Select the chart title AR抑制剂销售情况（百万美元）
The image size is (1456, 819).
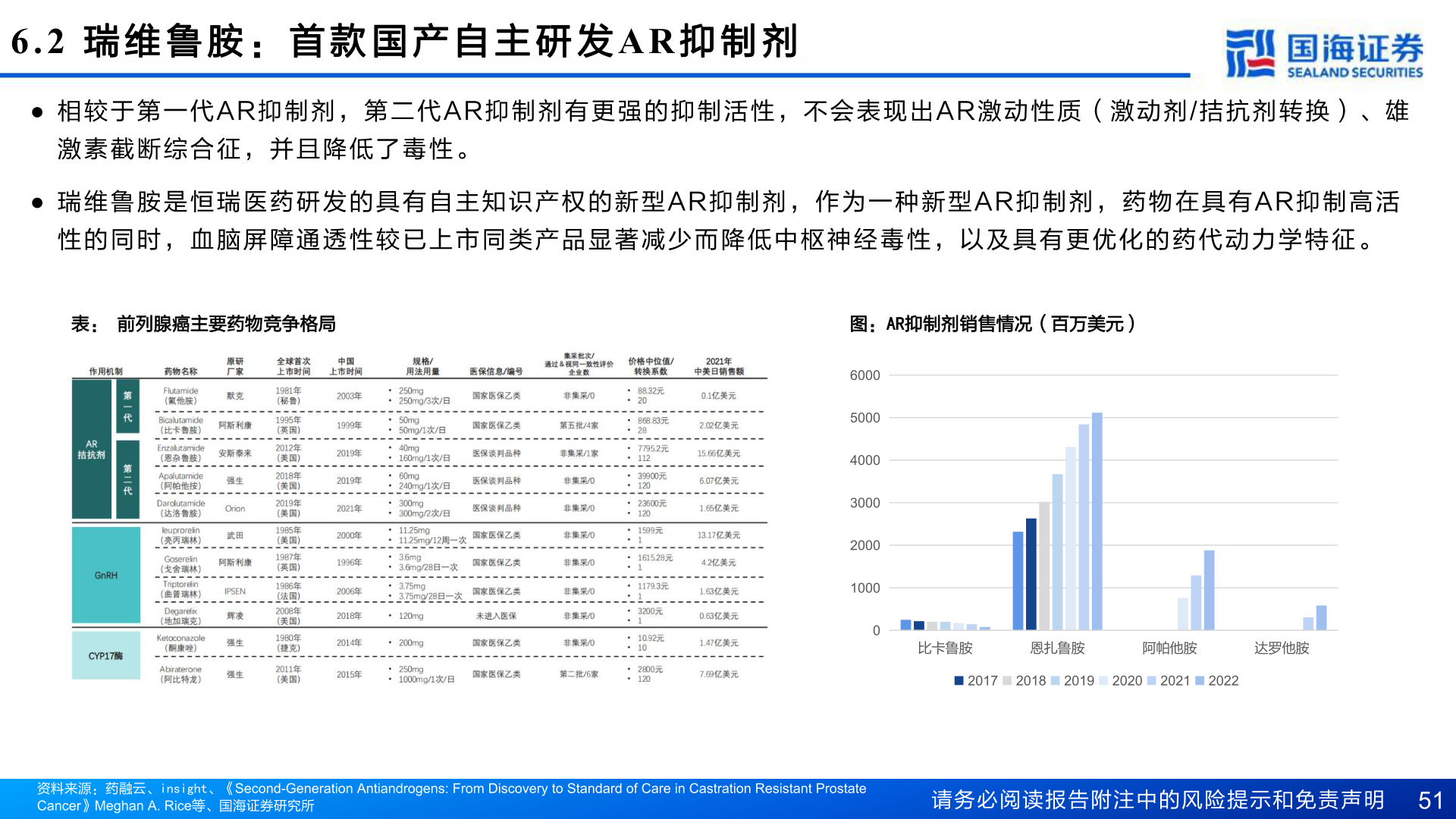(x=993, y=325)
